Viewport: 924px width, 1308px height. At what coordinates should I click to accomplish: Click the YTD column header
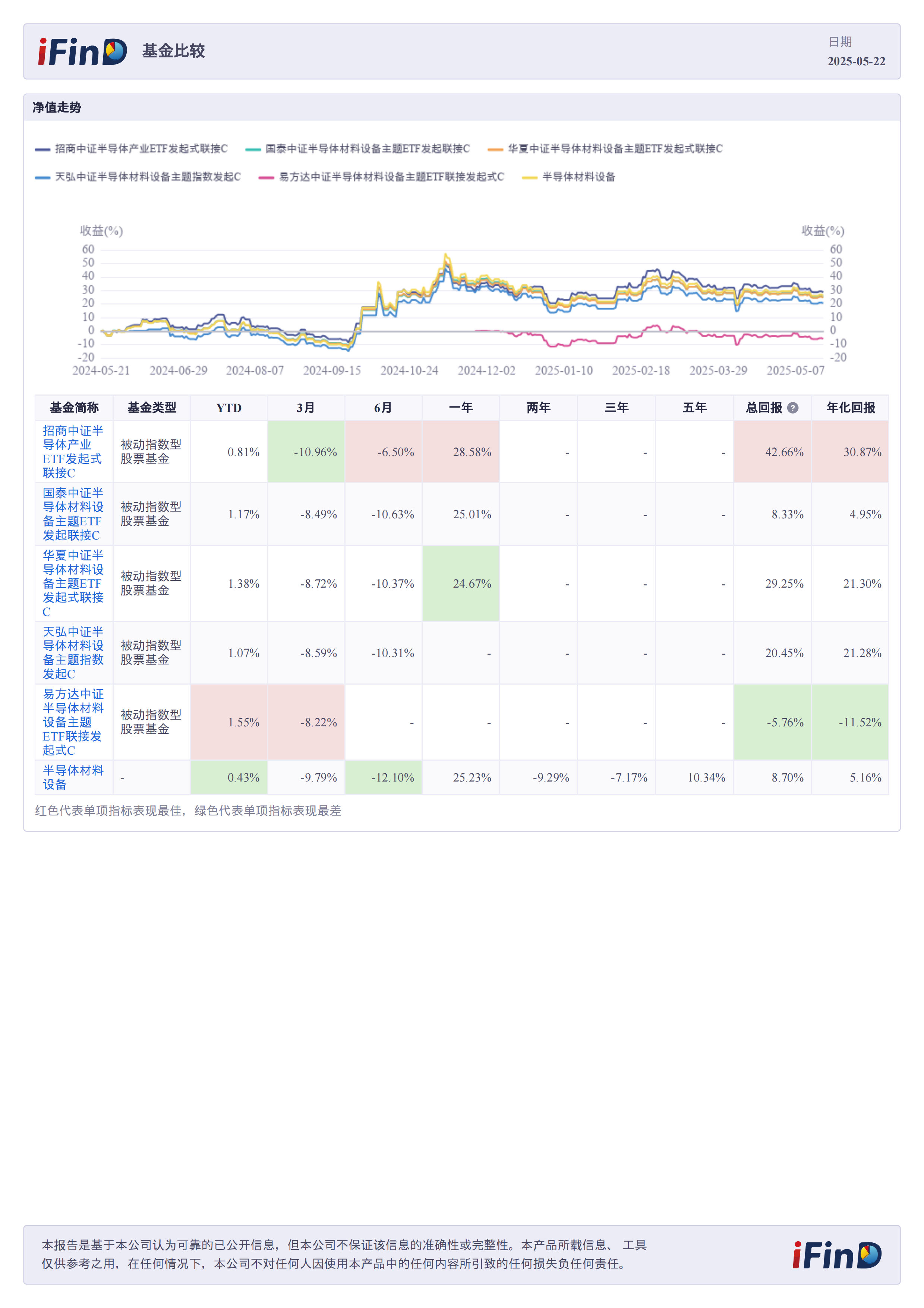(229, 408)
